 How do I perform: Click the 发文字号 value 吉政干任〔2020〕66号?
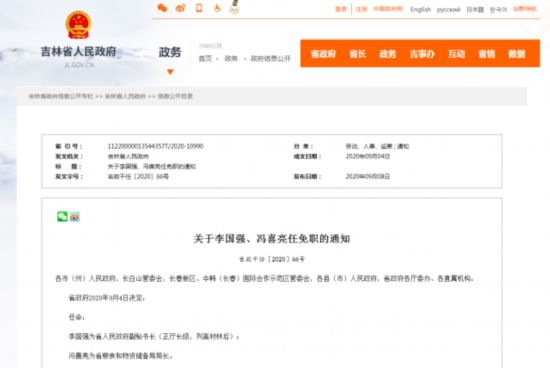point(138,176)
